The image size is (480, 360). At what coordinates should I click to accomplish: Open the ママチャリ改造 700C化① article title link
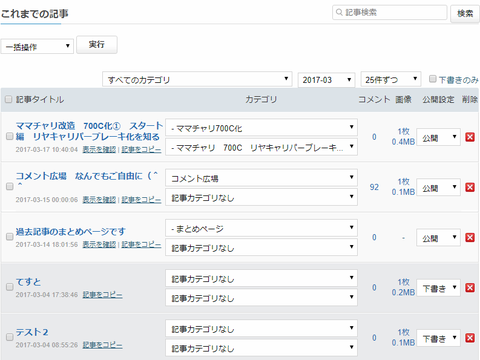tap(89, 131)
